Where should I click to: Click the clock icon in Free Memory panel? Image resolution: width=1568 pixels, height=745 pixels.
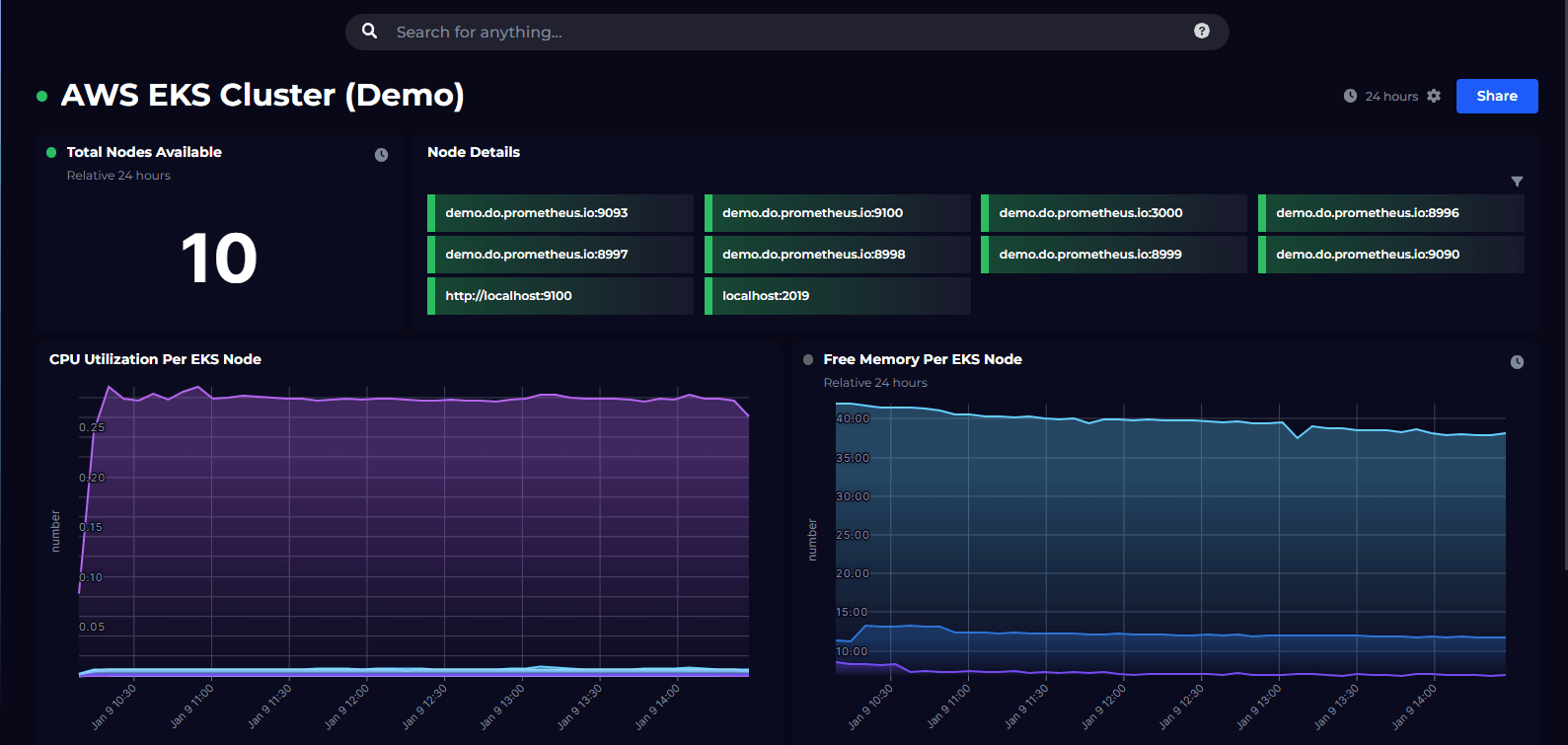point(1517,362)
